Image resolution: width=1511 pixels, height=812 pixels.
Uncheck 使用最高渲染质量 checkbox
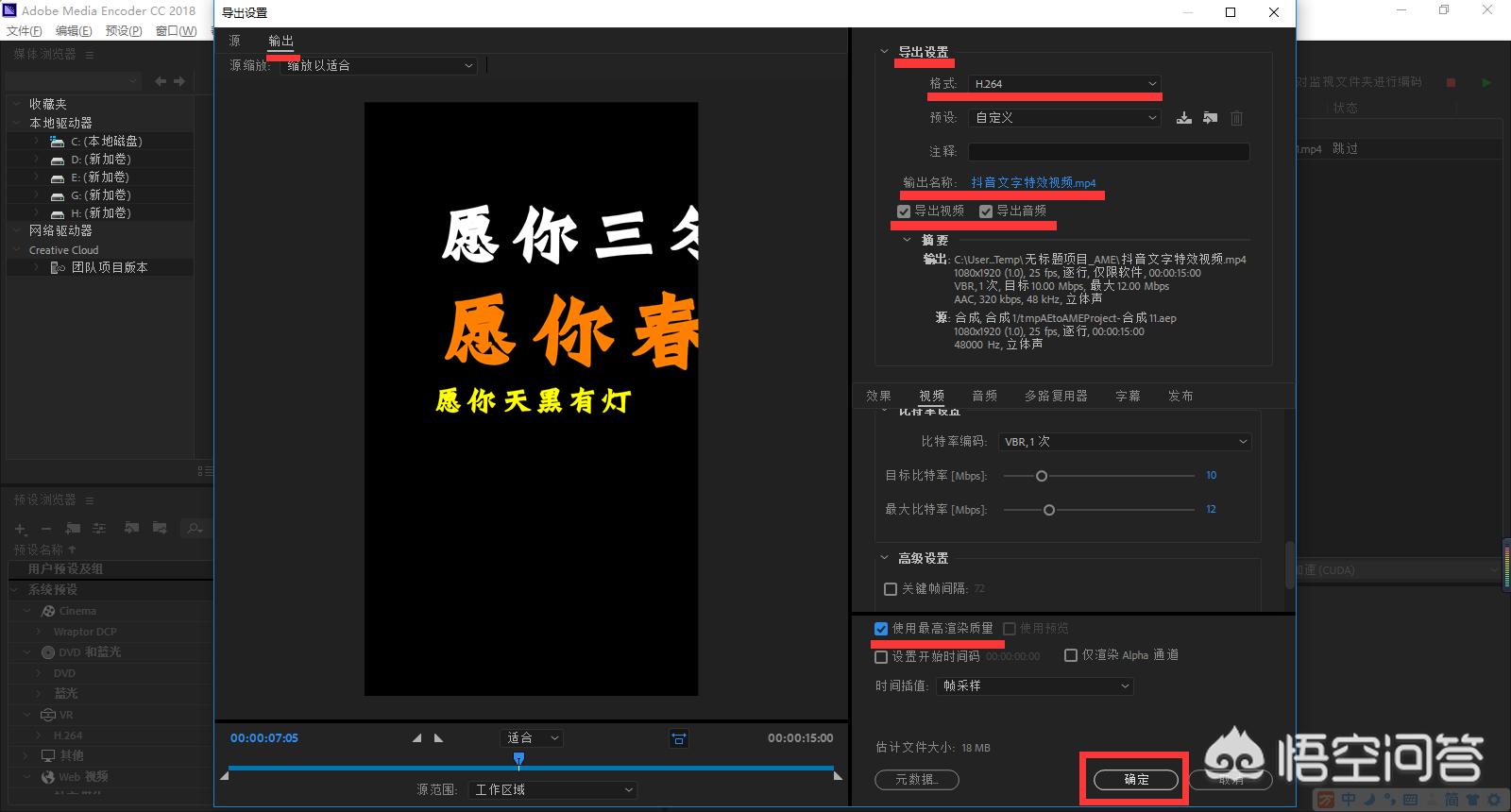tap(881, 629)
